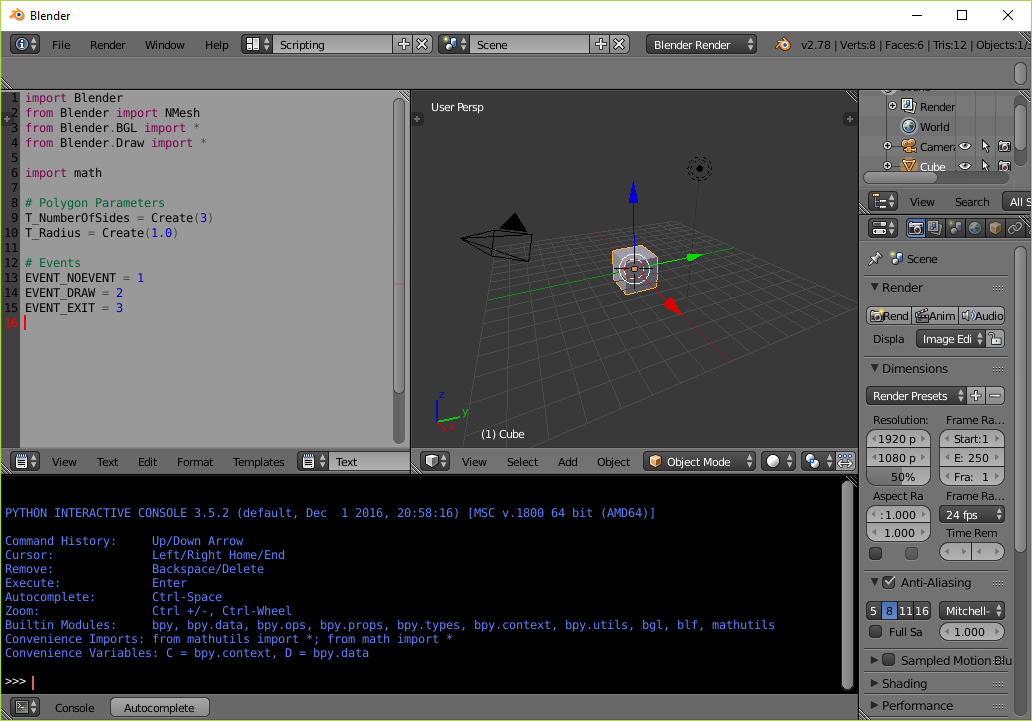This screenshot has height=721, width=1032.
Task: Click the Cube's camera renderability icon in outliner
Action: (x=1005, y=166)
